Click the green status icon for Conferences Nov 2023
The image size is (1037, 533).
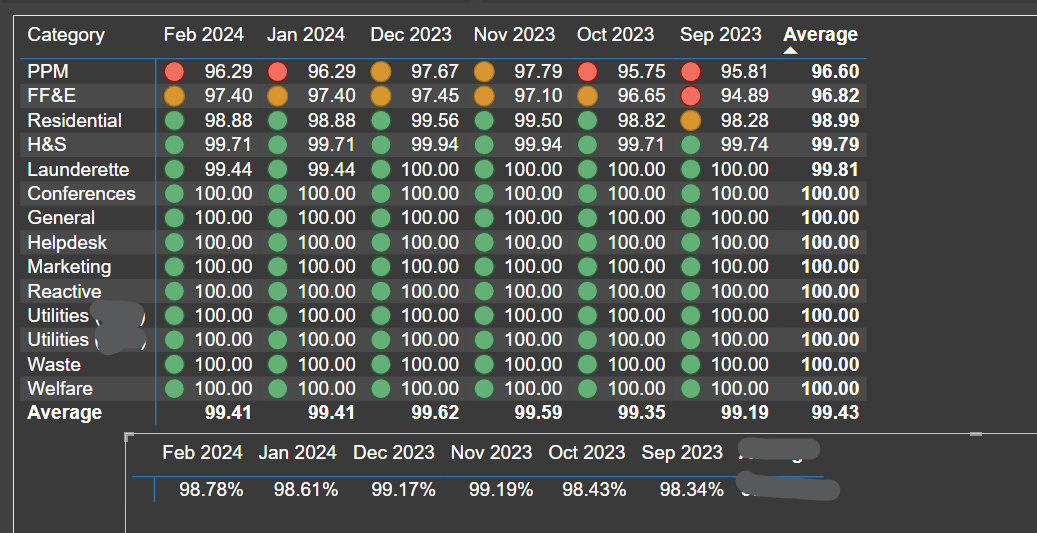pos(484,194)
